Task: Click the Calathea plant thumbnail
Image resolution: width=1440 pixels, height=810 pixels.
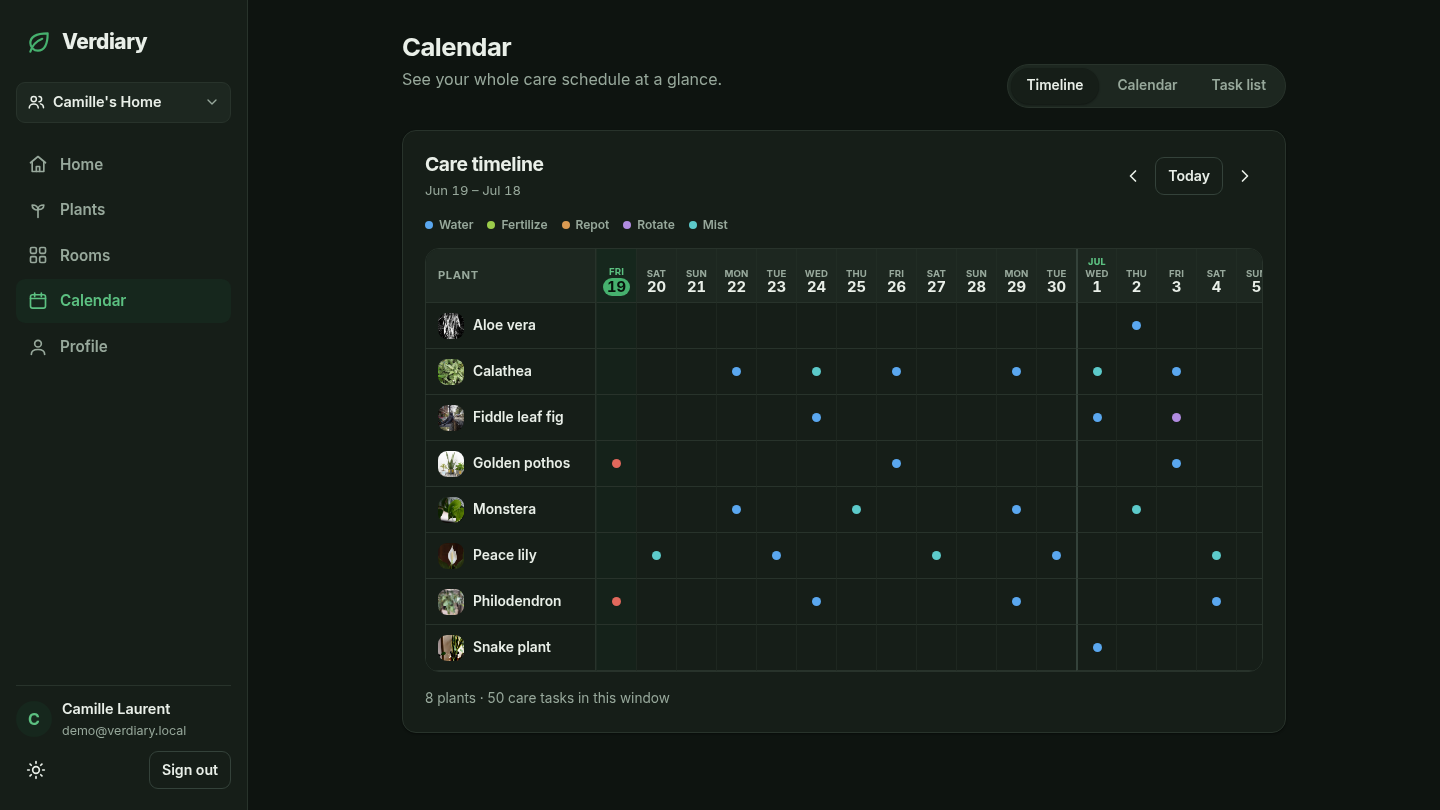Action: pos(451,371)
